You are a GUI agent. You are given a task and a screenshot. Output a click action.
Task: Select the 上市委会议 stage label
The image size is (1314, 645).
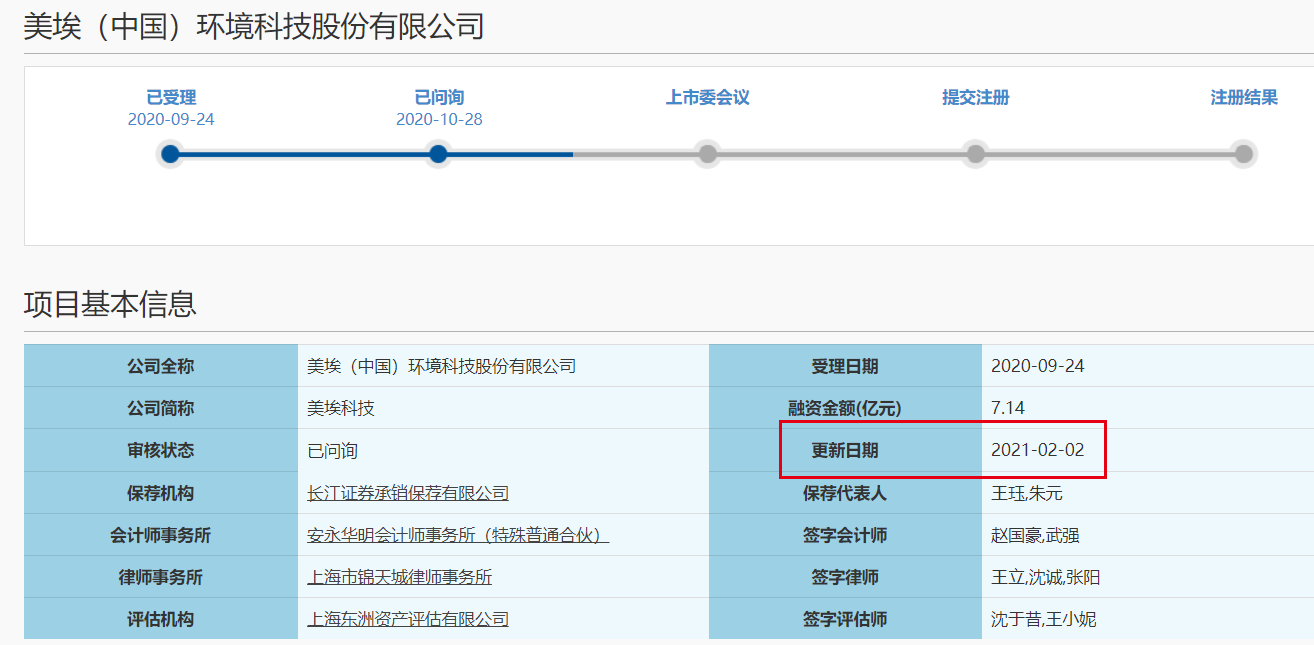pyautogui.click(x=708, y=97)
